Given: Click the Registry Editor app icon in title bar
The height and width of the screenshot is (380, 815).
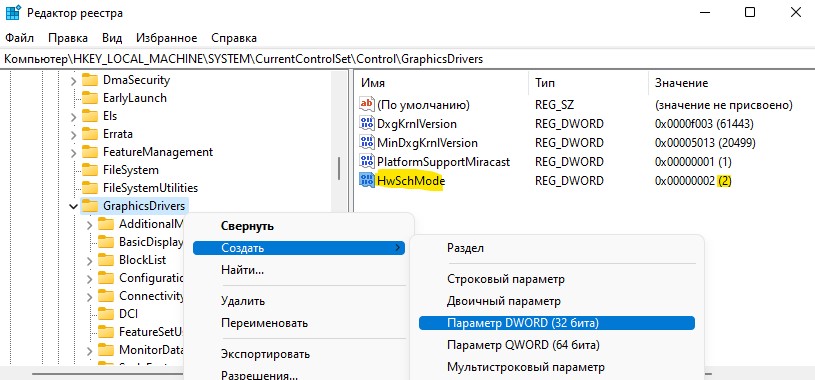Looking at the screenshot, I should coord(14,13).
